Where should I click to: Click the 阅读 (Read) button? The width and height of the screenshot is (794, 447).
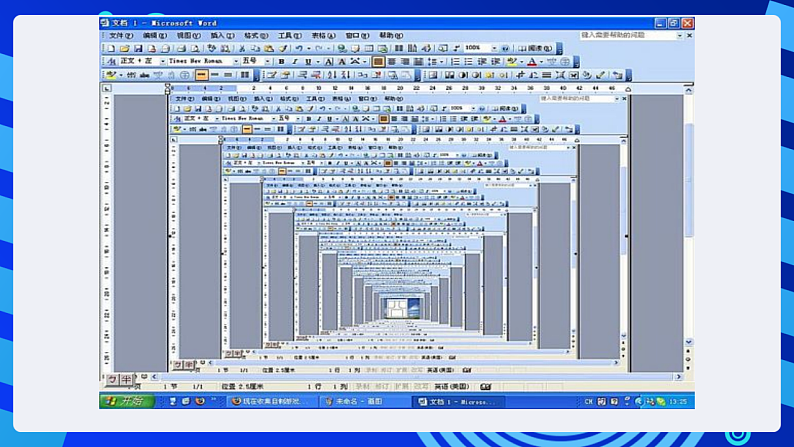coord(538,48)
